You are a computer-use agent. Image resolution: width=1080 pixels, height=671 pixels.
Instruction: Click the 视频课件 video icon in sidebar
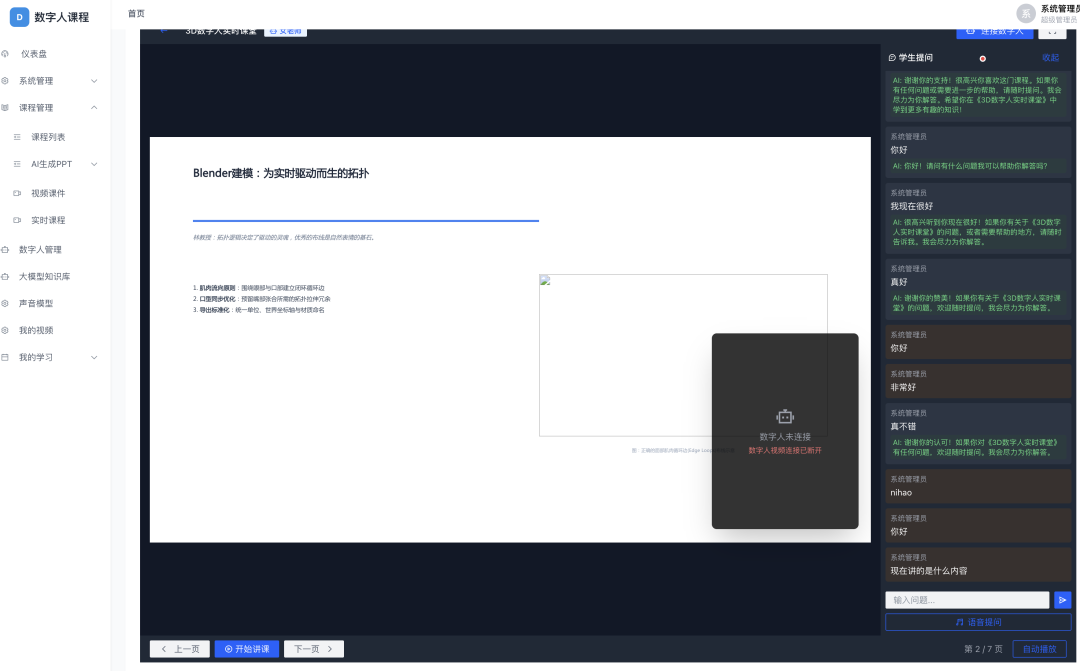pos(17,194)
